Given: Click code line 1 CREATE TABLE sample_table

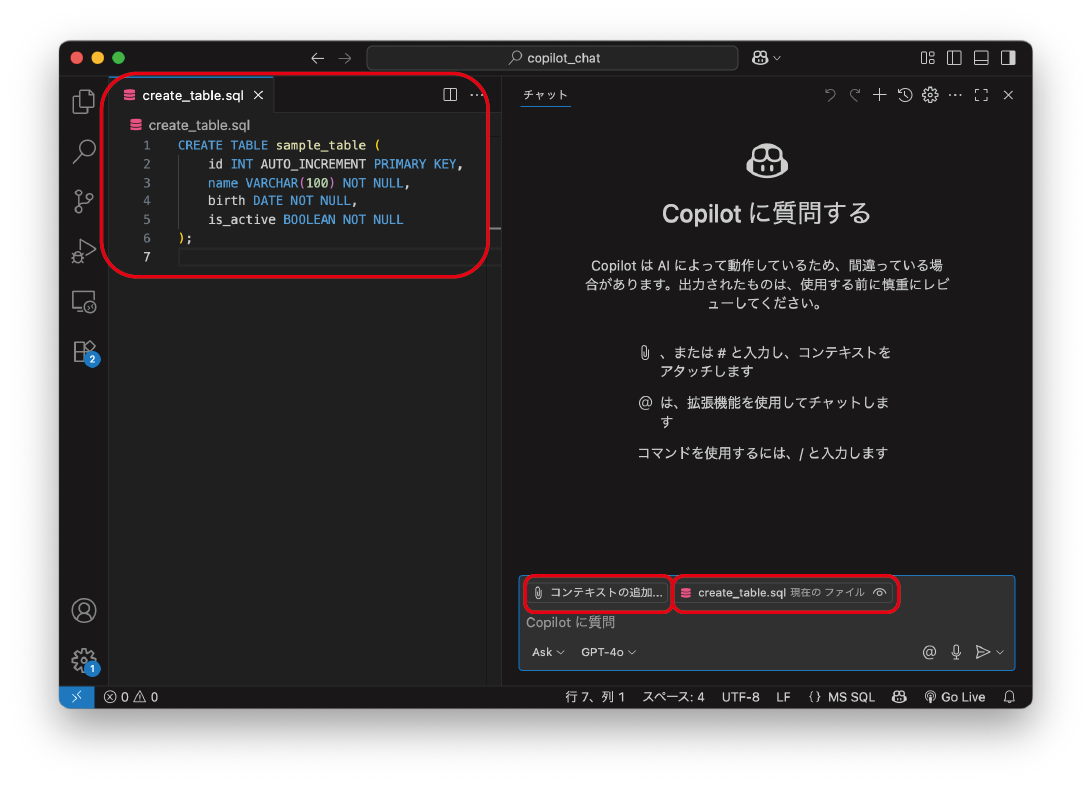Looking at the screenshot, I should [x=278, y=145].
